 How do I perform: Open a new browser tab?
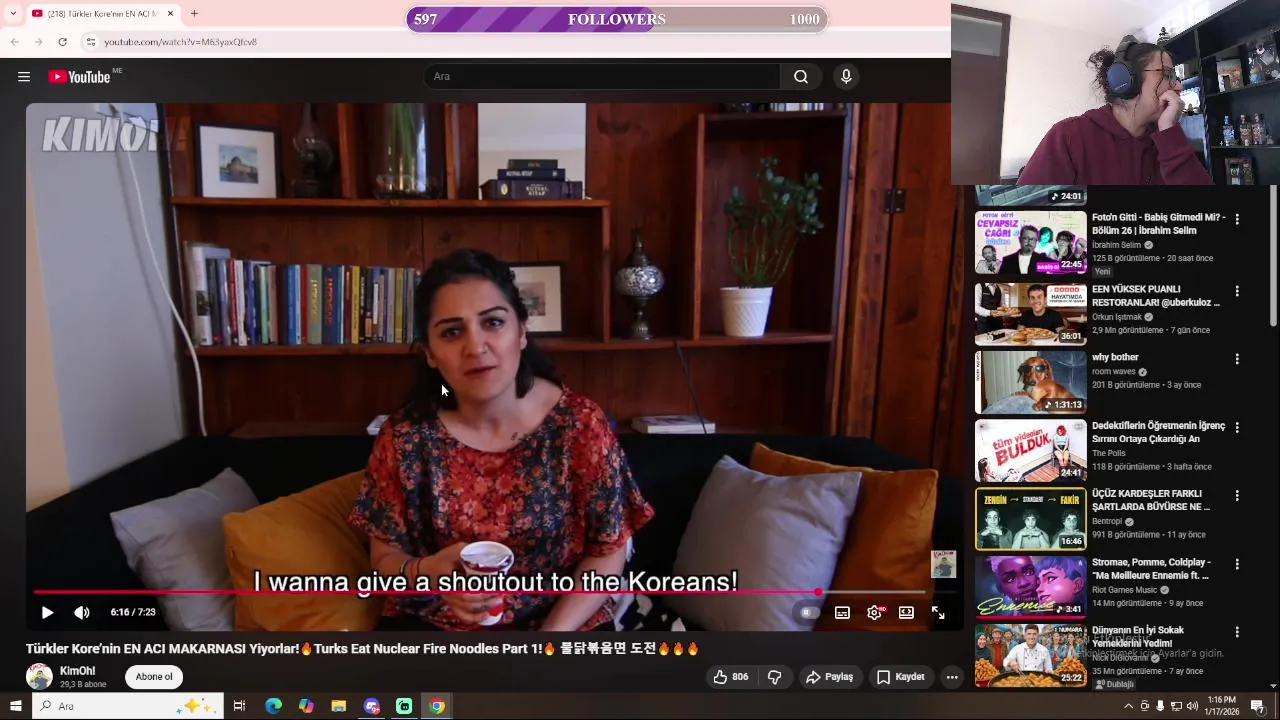pos(194,14)
